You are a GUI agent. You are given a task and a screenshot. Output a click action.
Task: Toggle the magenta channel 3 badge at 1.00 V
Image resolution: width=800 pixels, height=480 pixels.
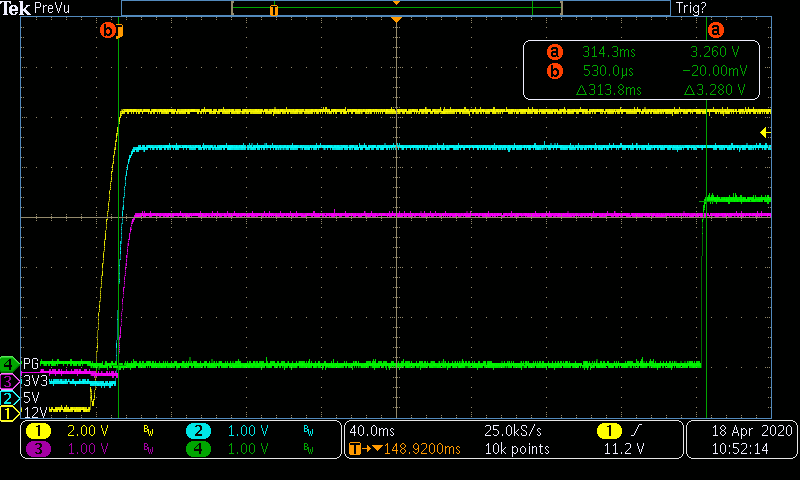38,449
